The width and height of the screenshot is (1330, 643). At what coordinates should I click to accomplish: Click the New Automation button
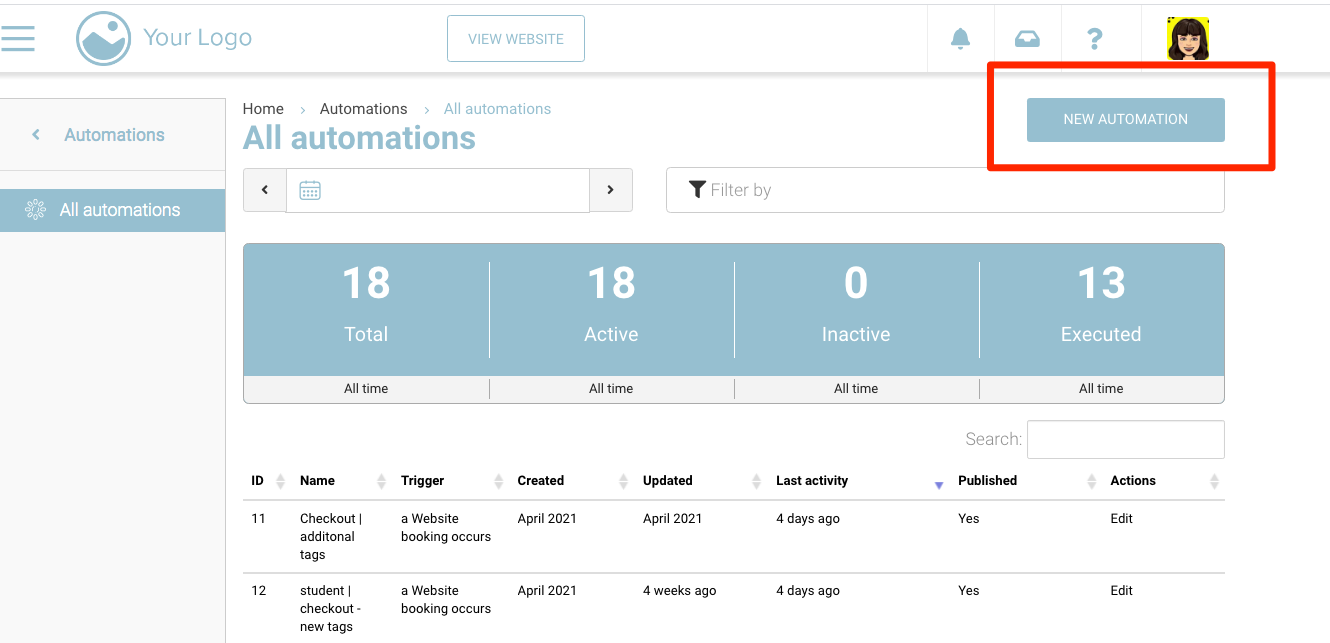coord(1125,119)
